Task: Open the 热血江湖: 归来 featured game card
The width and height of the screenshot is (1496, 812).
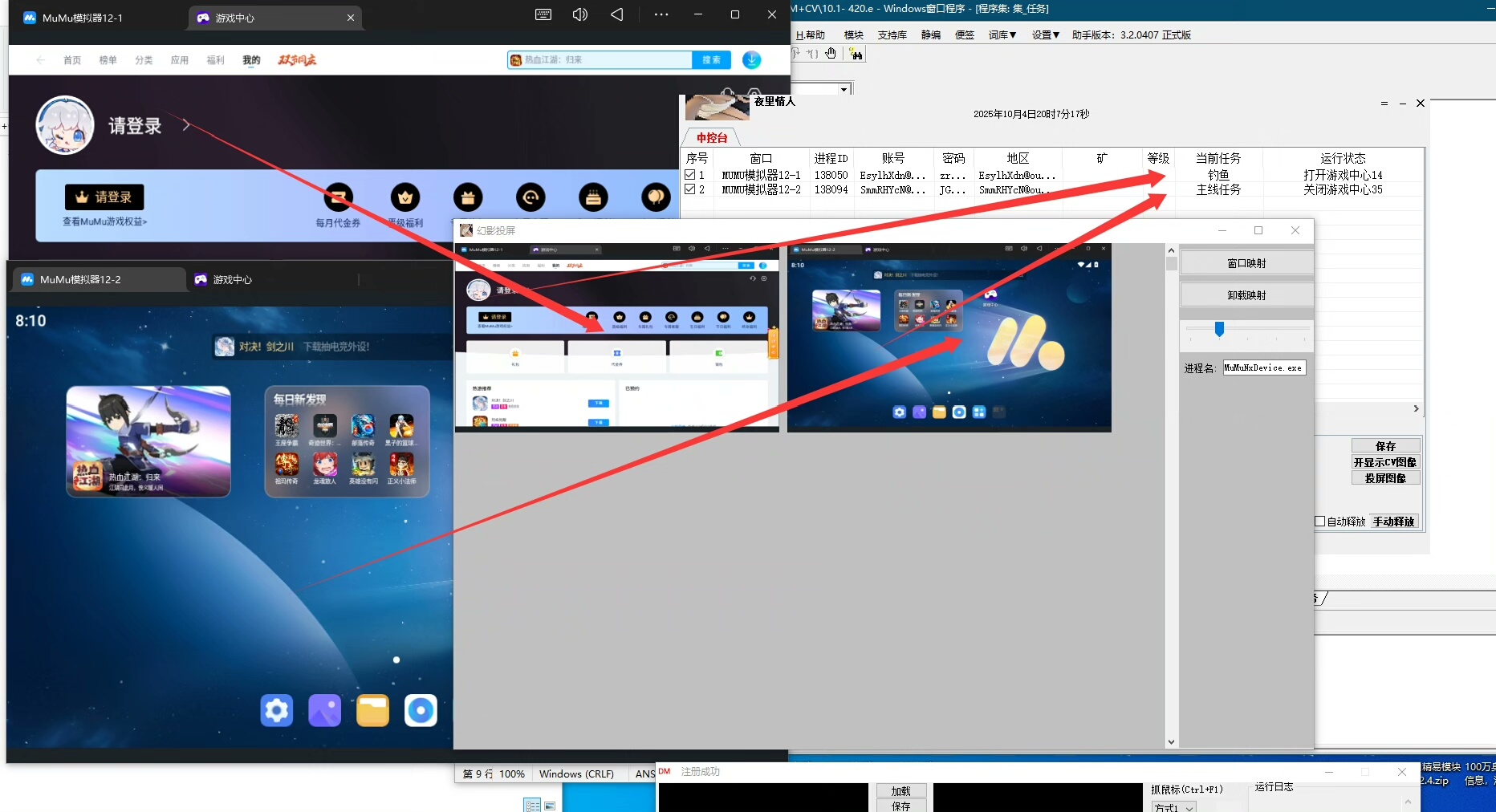Action: click(148, 441)
